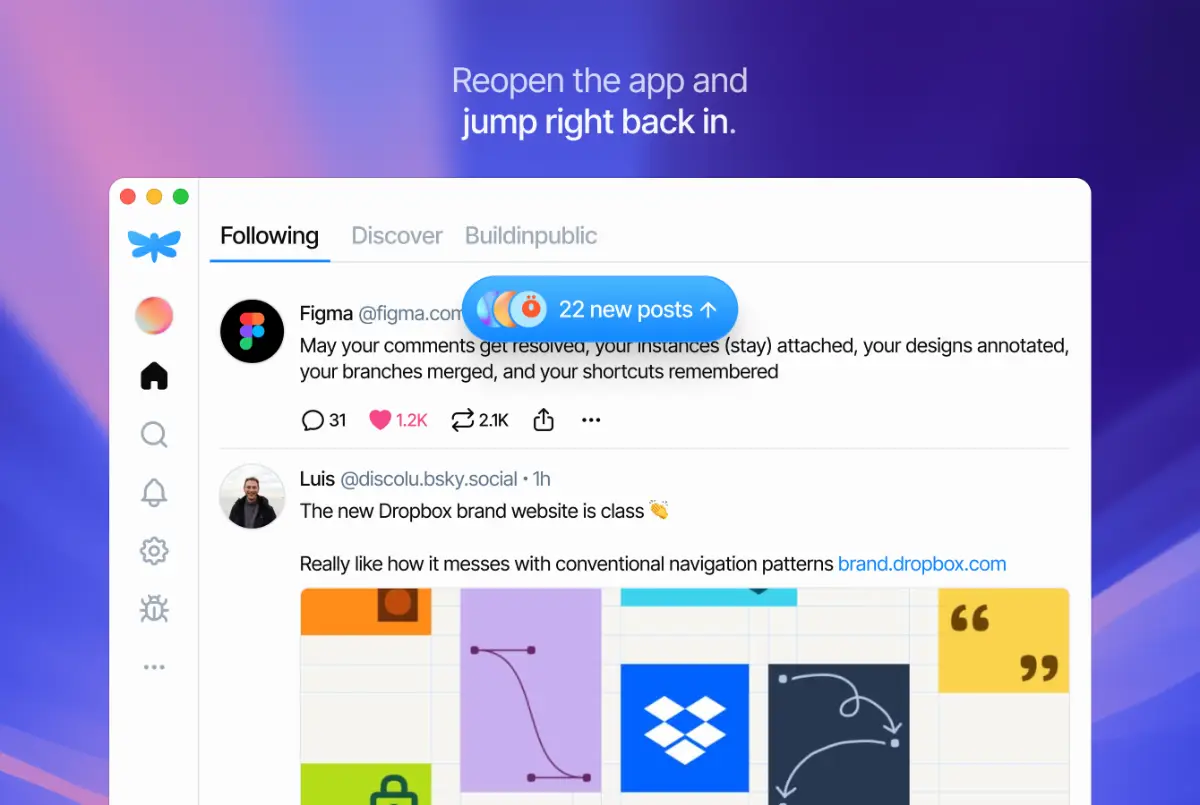Load the 22 new posts pill
The height and width of the screenshot is (805, 1200).
tap(600, 310)
